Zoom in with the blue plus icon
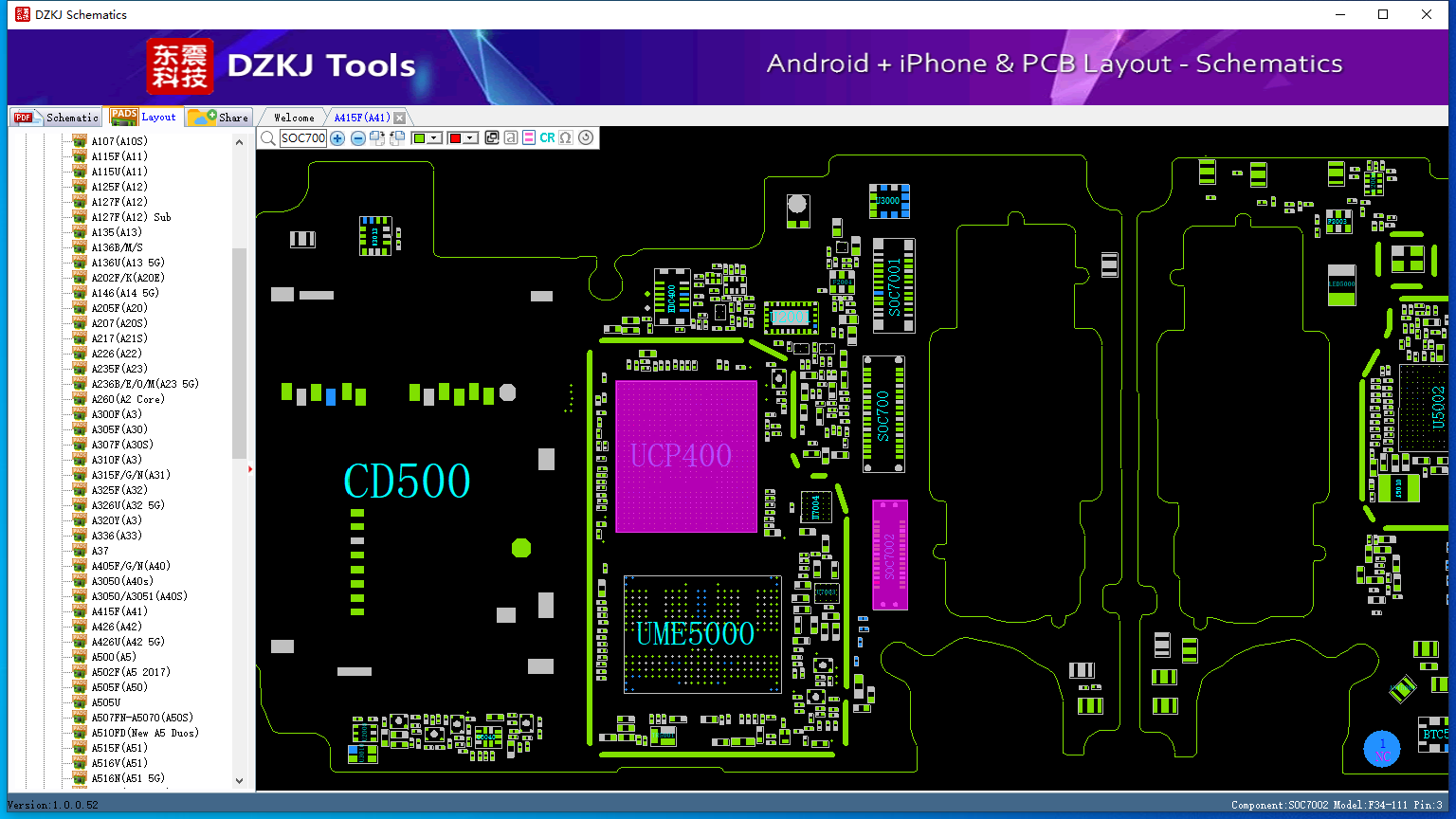This screenshot has height=819, width=1456. tap(337, 138)
